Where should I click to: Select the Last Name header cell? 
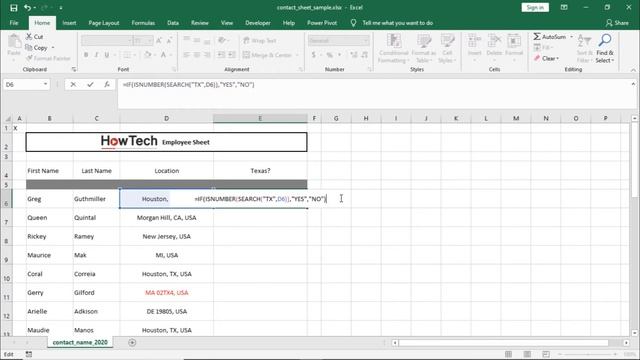point(96,171)
